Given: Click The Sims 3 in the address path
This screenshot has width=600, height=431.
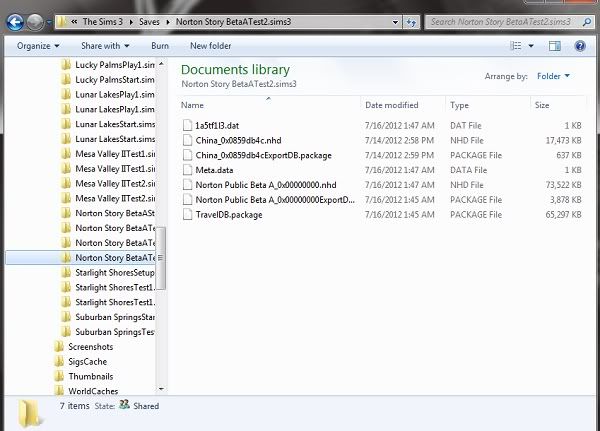Looking at the screenshot, I should (103, 22).
